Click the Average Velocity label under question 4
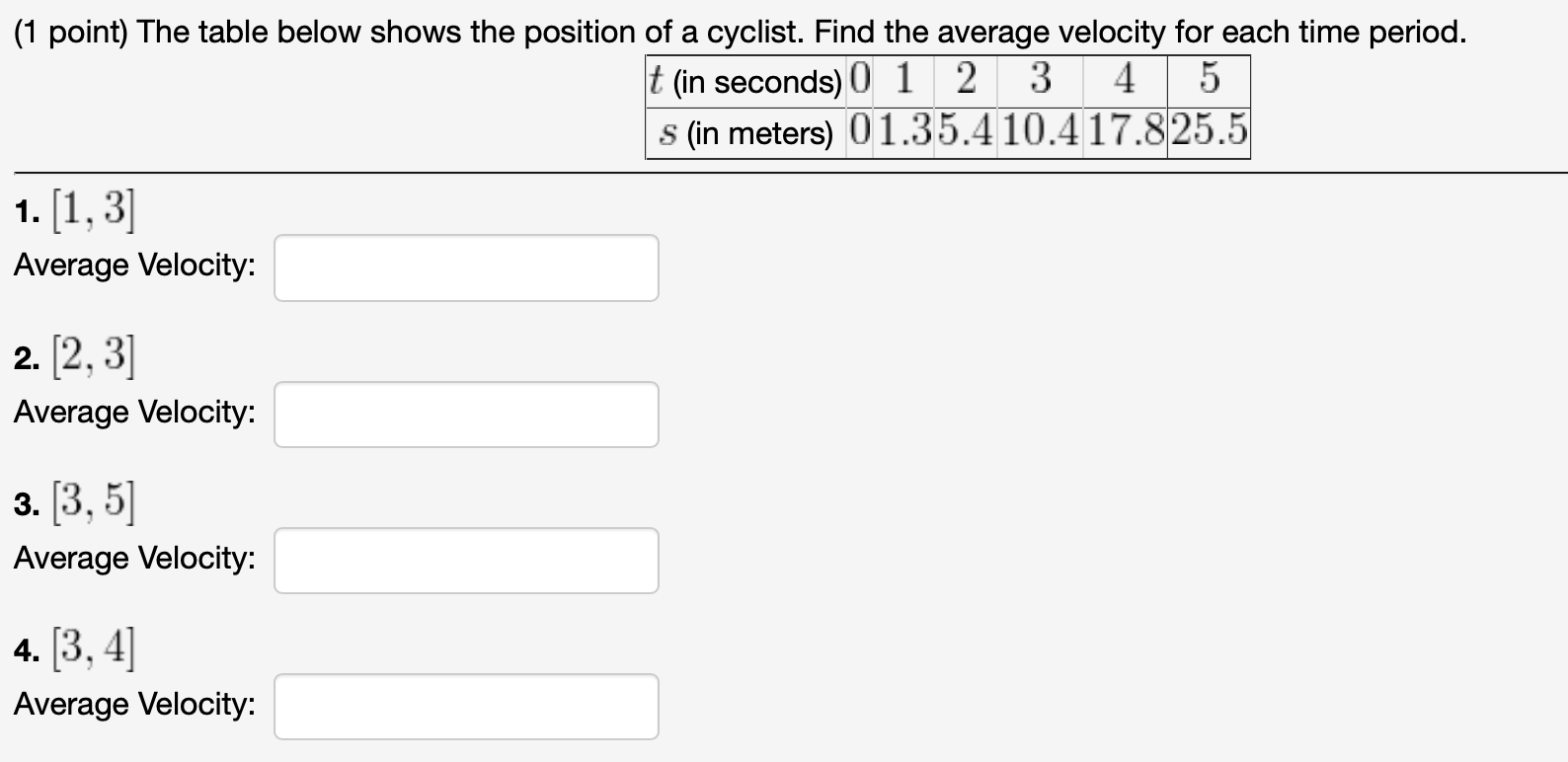The height and width of the screenshot is (762, 1568). pyautogui.click(x=131, y=704)
